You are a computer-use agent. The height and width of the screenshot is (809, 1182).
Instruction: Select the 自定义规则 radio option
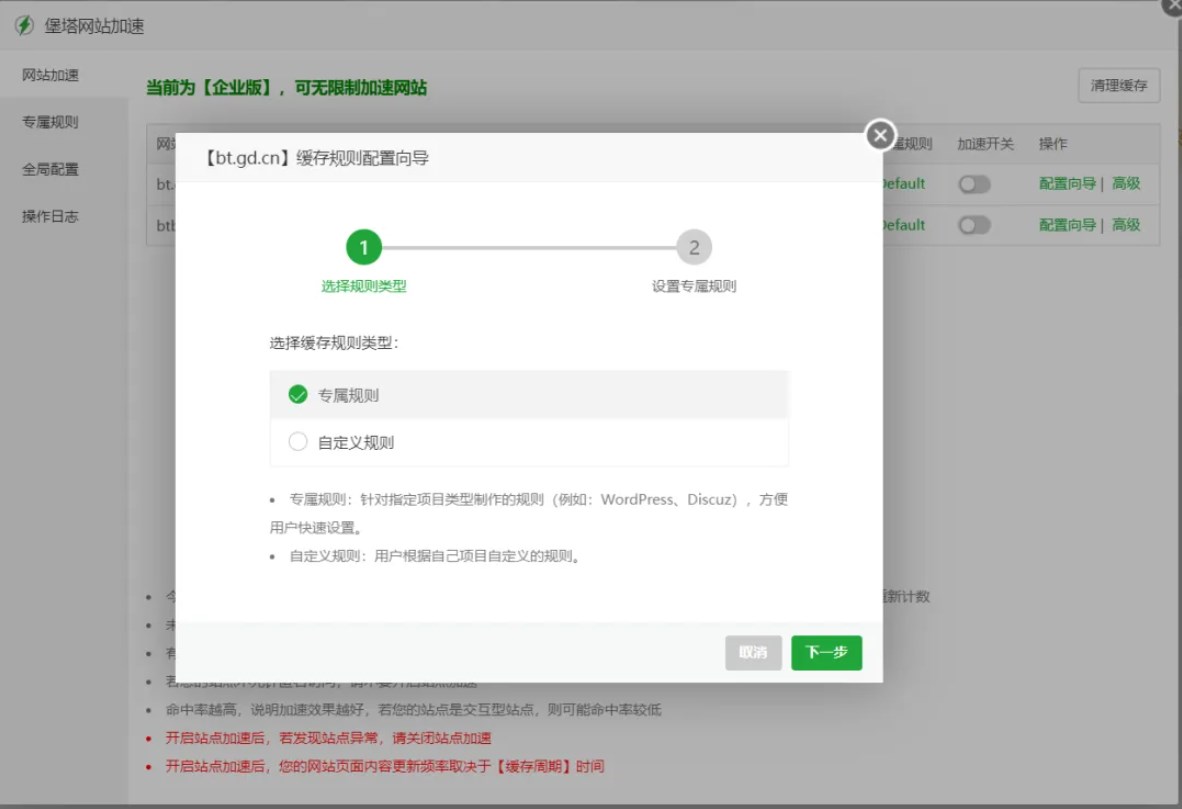pos(297,441)
